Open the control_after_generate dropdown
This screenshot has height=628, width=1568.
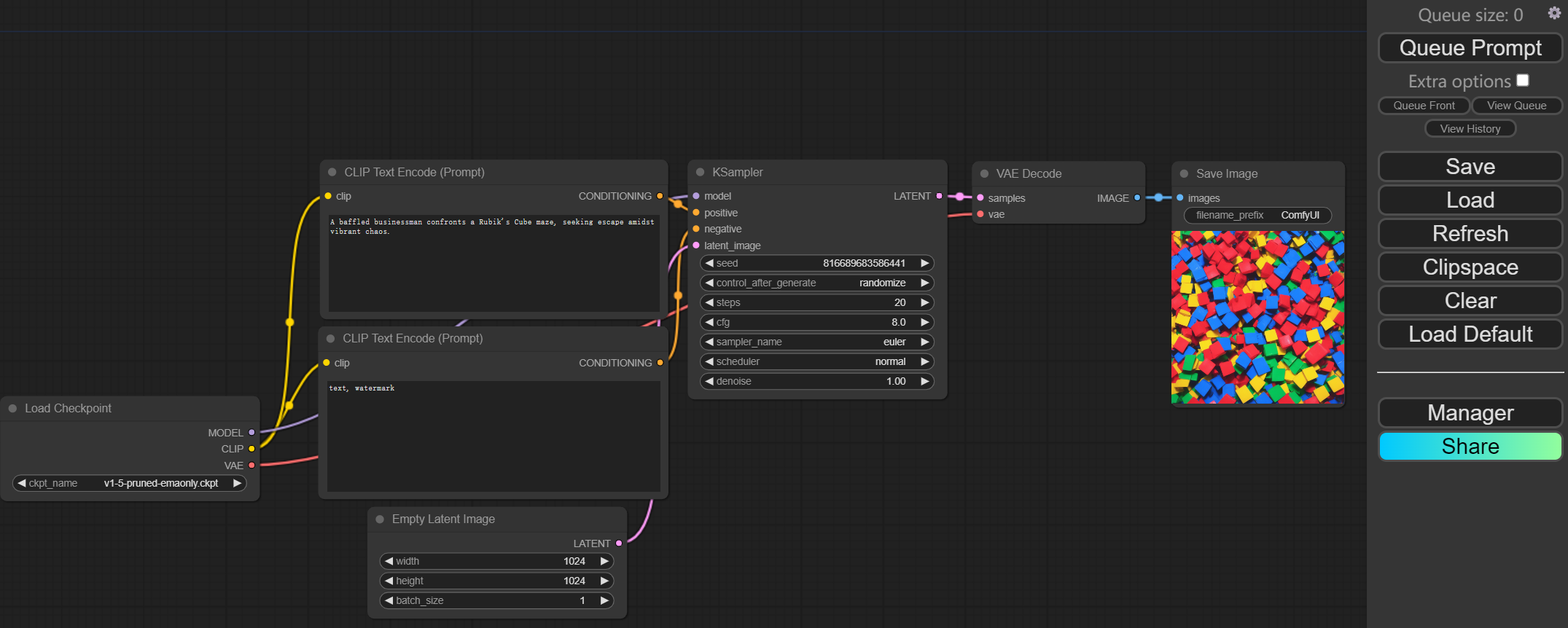pyautogui.click(x=817, y=283)
